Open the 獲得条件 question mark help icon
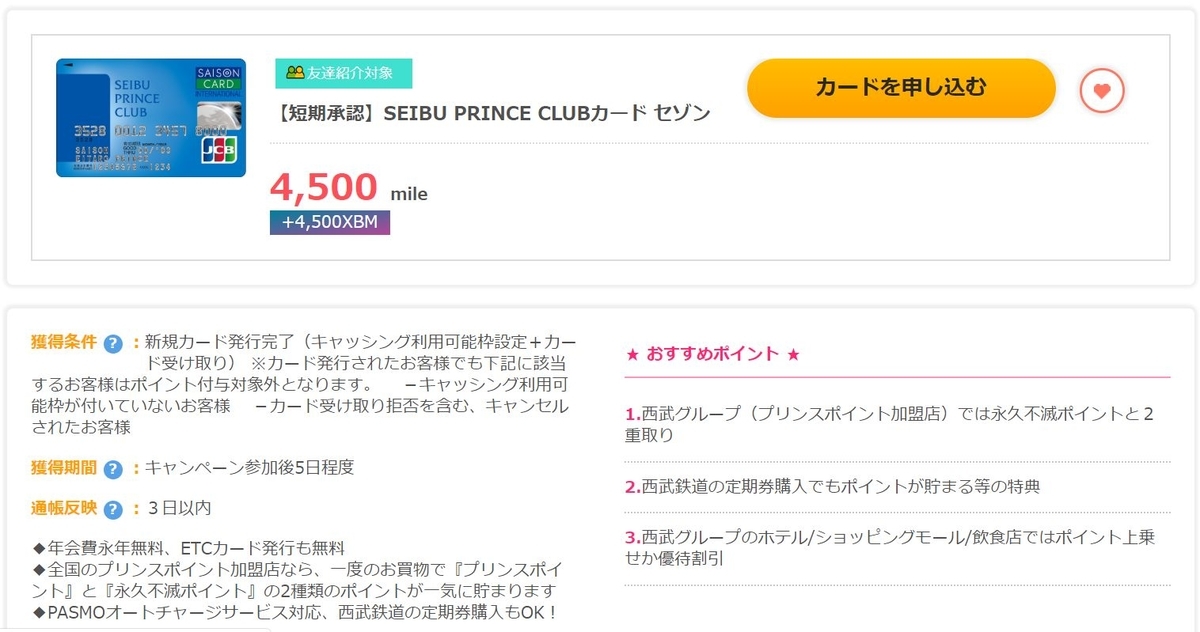Image resolution: width=1200 pixels, height=632 pixels. pyautogui.click(x=112, y=342)
